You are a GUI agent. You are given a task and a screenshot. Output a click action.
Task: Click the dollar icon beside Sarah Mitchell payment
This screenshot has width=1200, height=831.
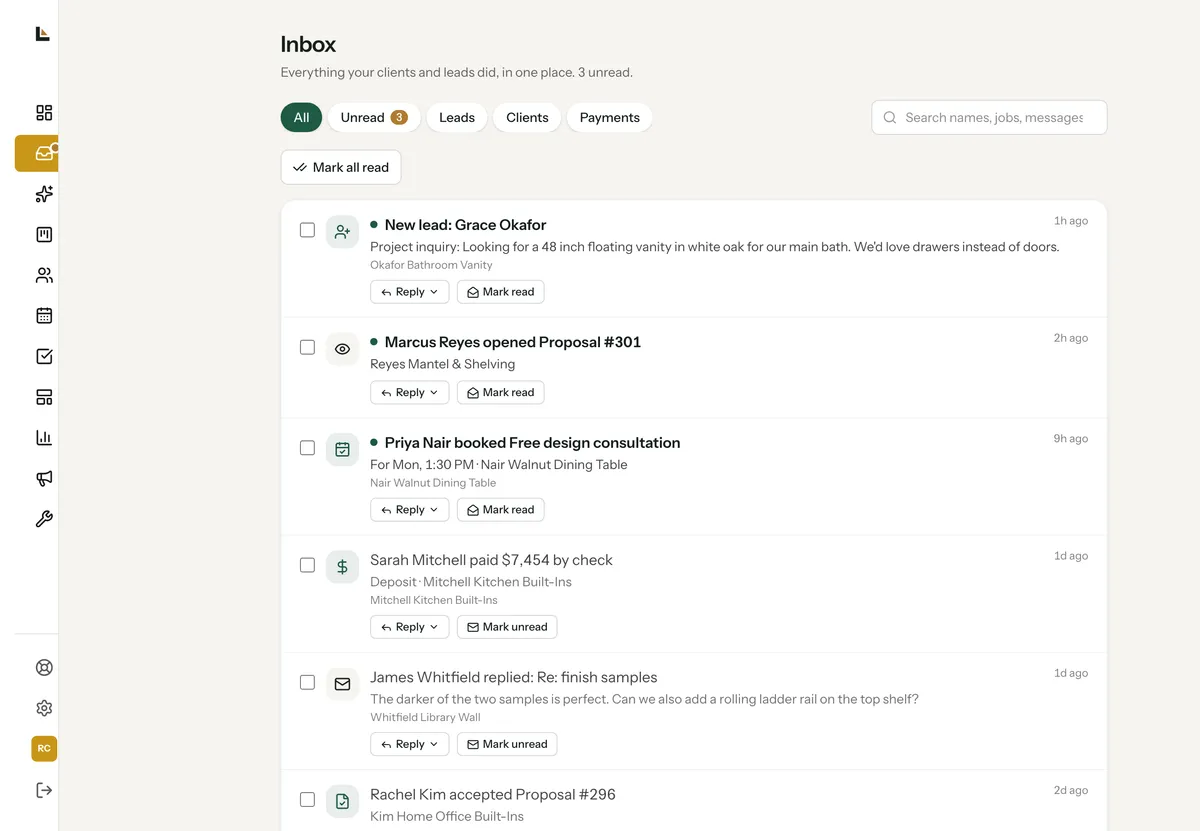[x=342, y=567]
